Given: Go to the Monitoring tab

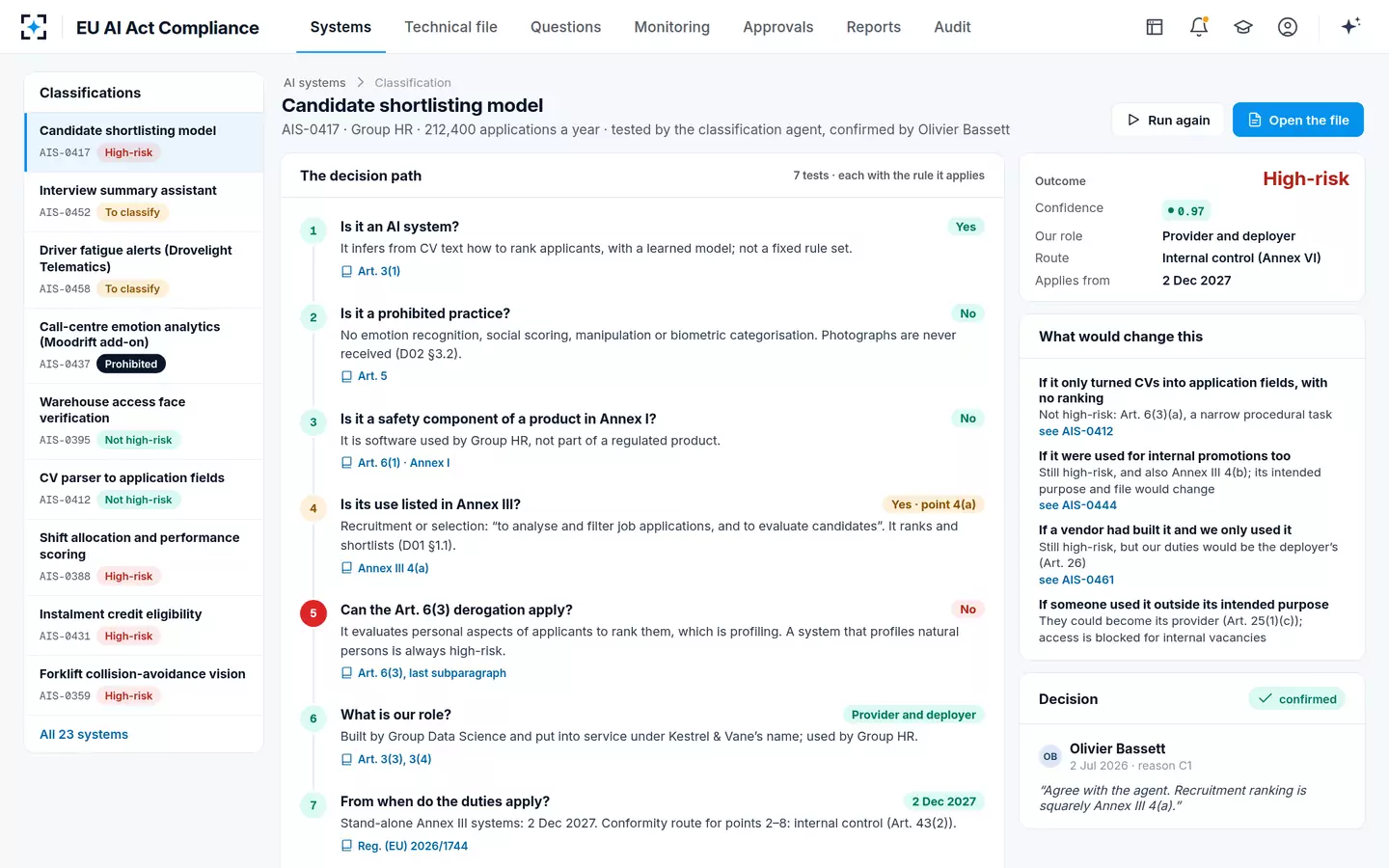Looking at the screenshot, I should click(x=671, y=27).
